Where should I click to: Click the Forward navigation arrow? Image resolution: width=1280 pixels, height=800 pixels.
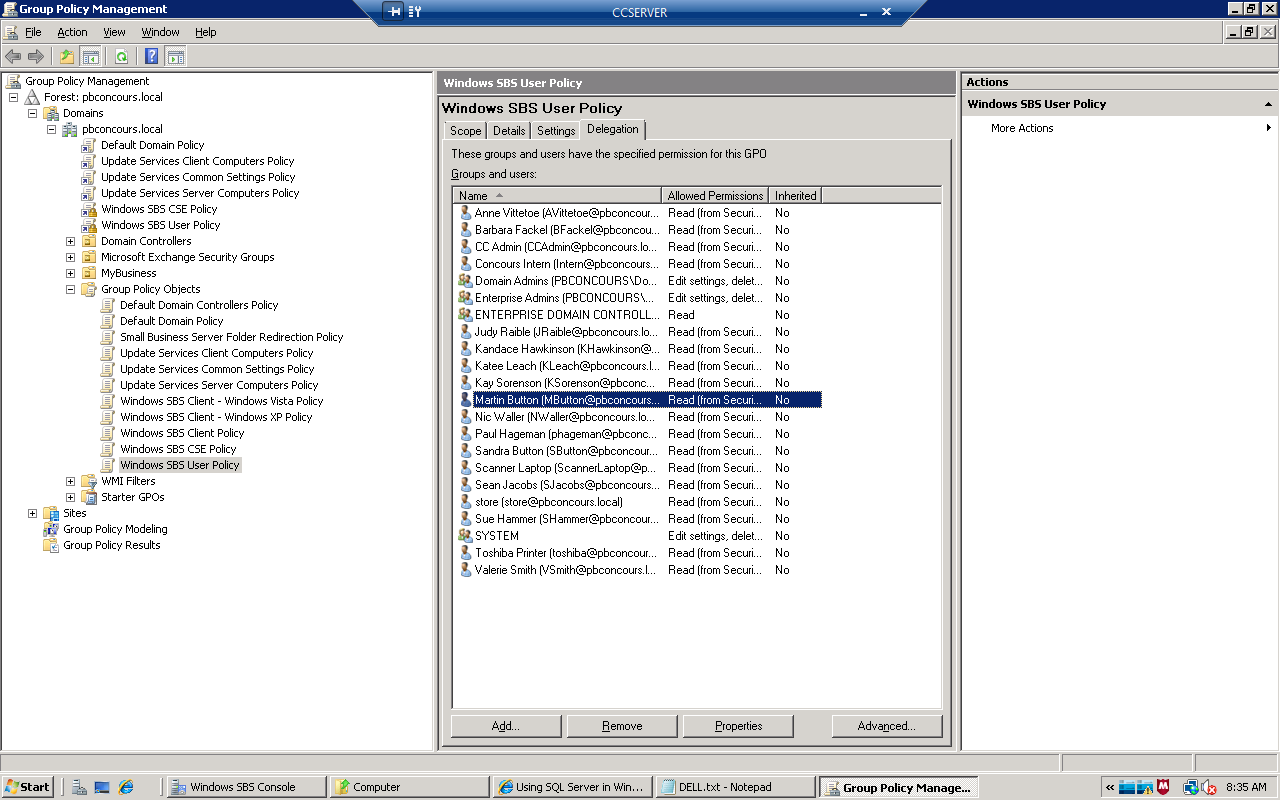tap(35, 56)
